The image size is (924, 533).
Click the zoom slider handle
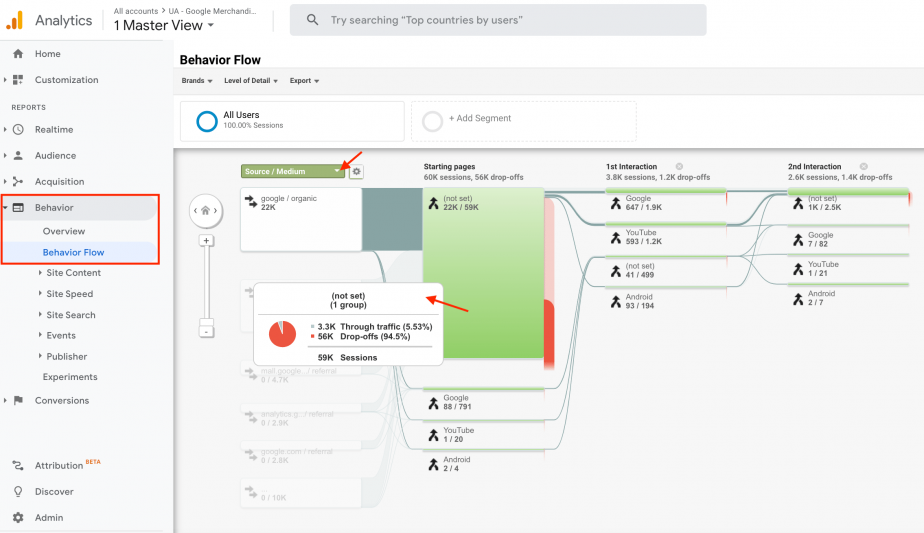206,323
